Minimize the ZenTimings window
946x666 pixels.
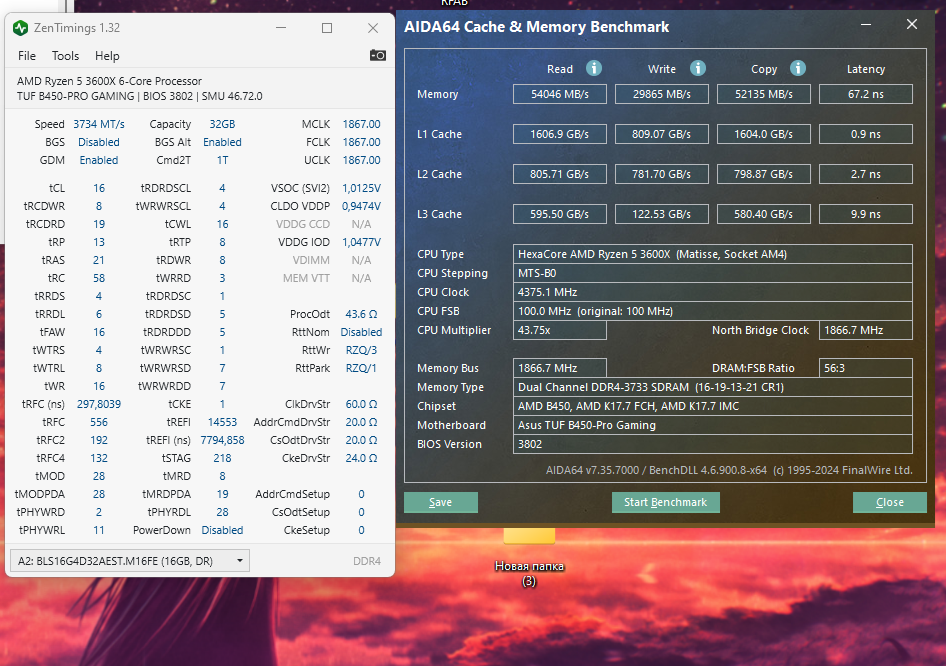[x=281, y=28]
